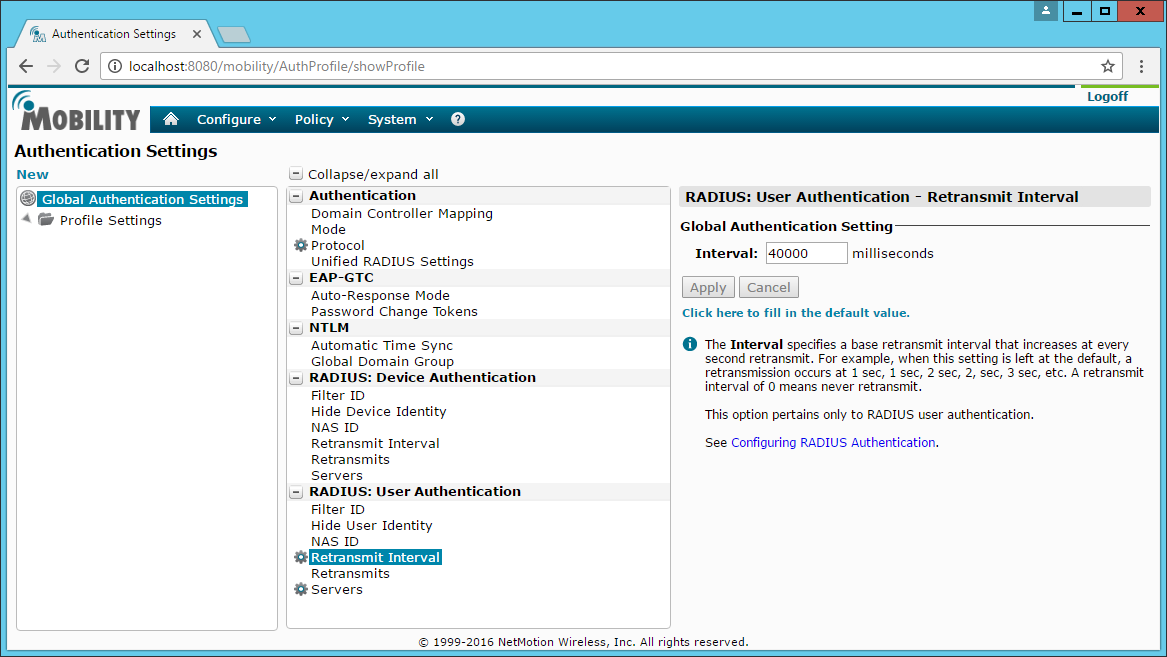Expand the Profile Settings tree node
The height and width of the screenshot is (657, 1167).
pos(26,219)
